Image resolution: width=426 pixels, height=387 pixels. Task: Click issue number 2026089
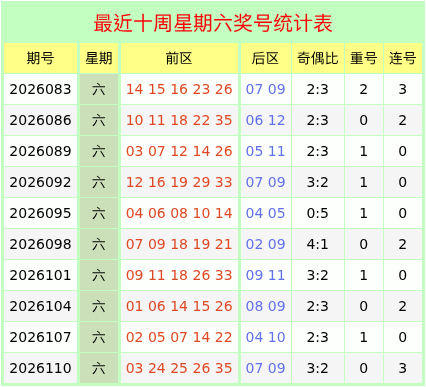tap(40, 151)
